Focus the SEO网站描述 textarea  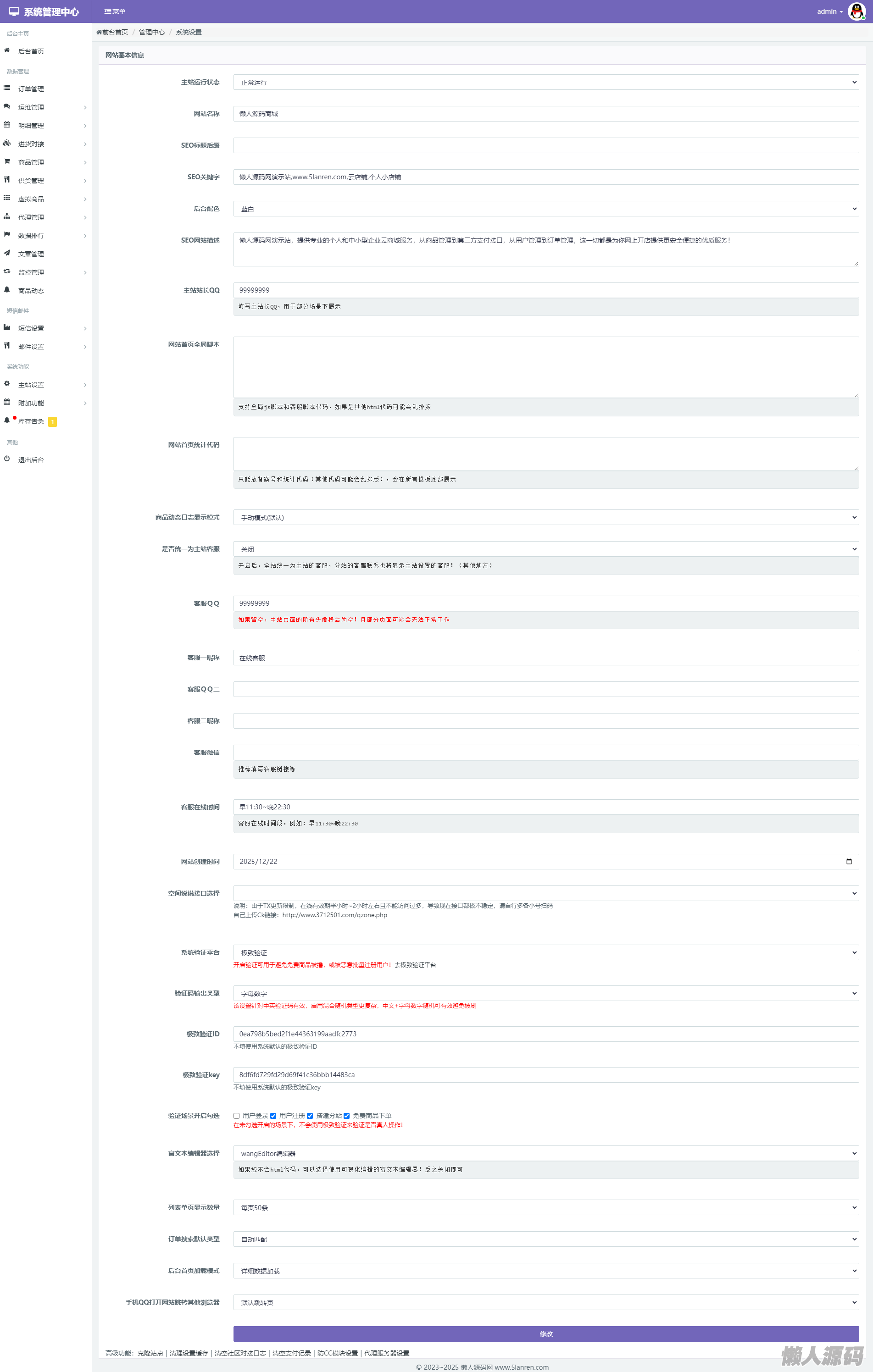[546, 249]
